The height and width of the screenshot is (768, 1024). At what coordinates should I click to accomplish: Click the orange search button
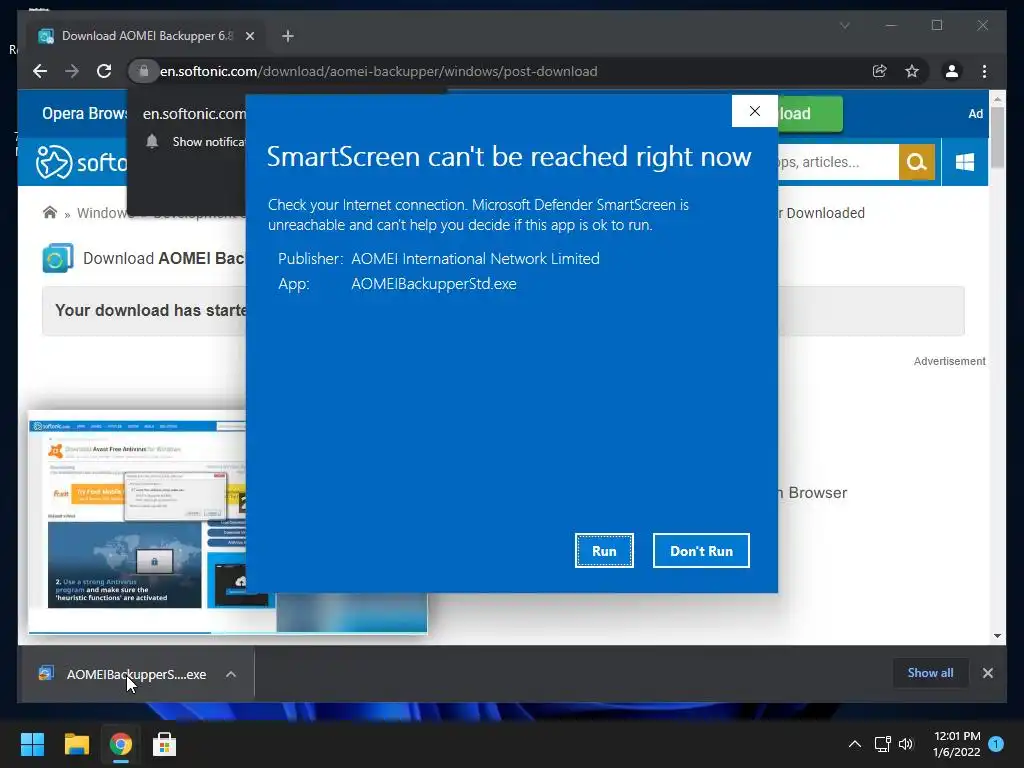click(917, 162)
